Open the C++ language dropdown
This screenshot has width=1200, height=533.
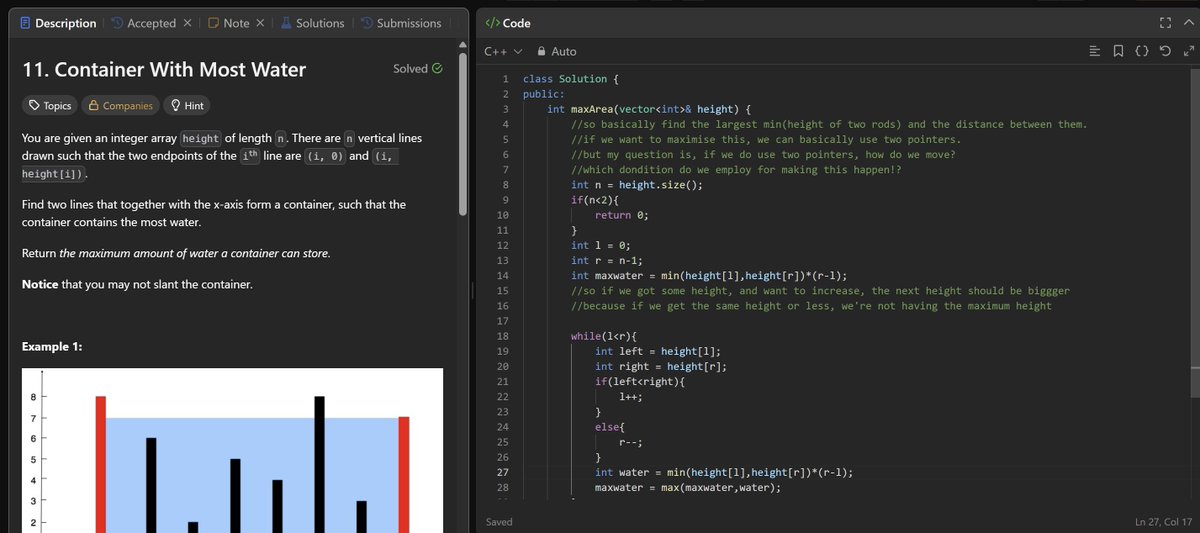click(503, 51)
